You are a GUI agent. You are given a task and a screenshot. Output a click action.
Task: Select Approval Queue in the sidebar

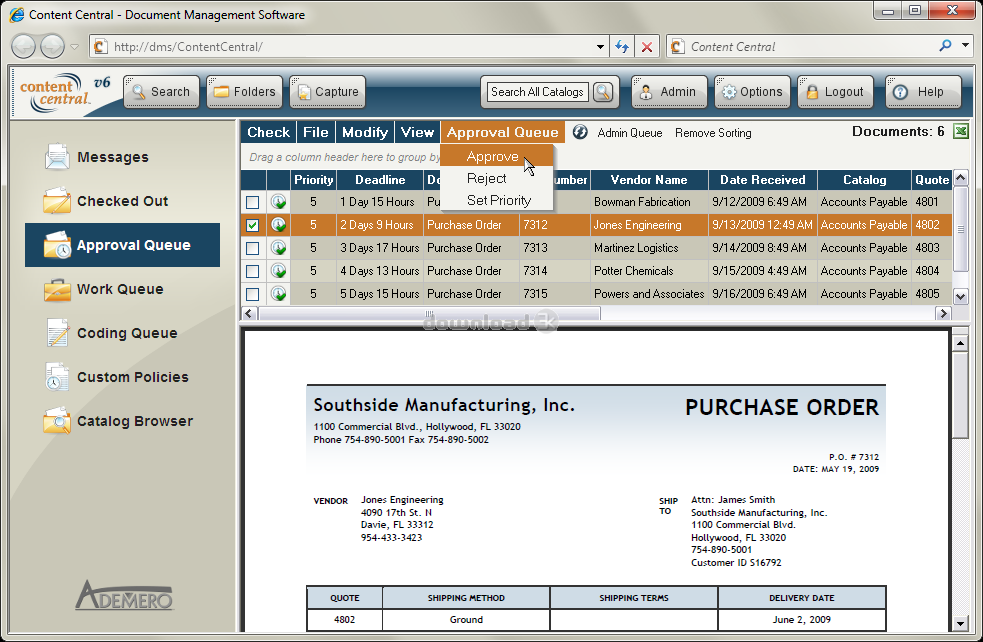pyautogui.click(x=122, y=245)
